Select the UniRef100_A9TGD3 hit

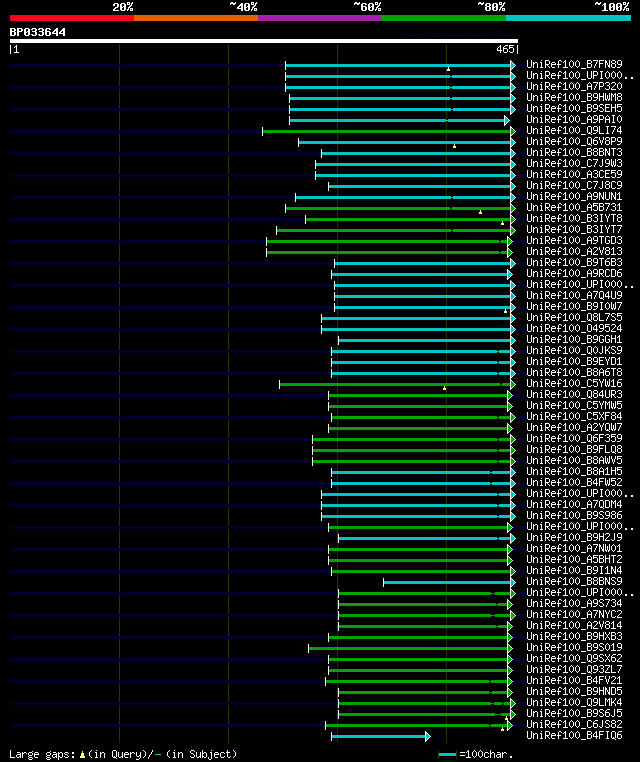click(574, 241)
